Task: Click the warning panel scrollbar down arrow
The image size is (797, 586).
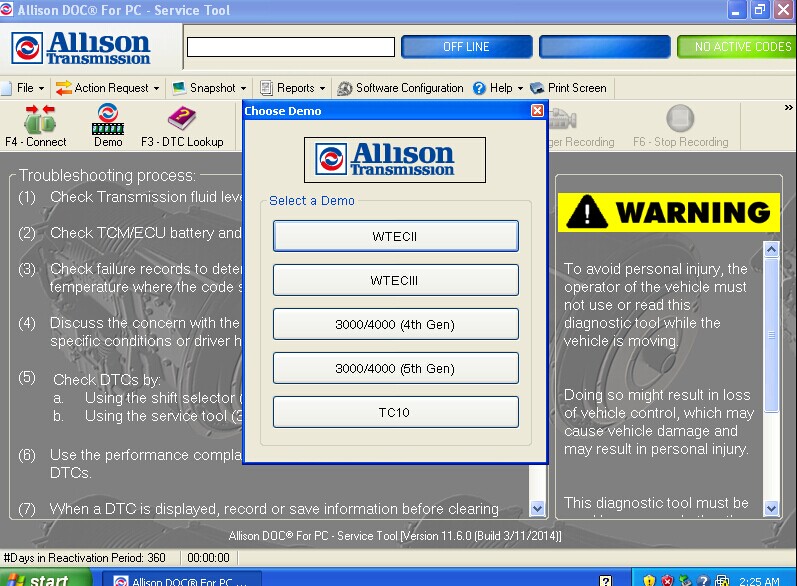Action: click(x=771, y=508)
